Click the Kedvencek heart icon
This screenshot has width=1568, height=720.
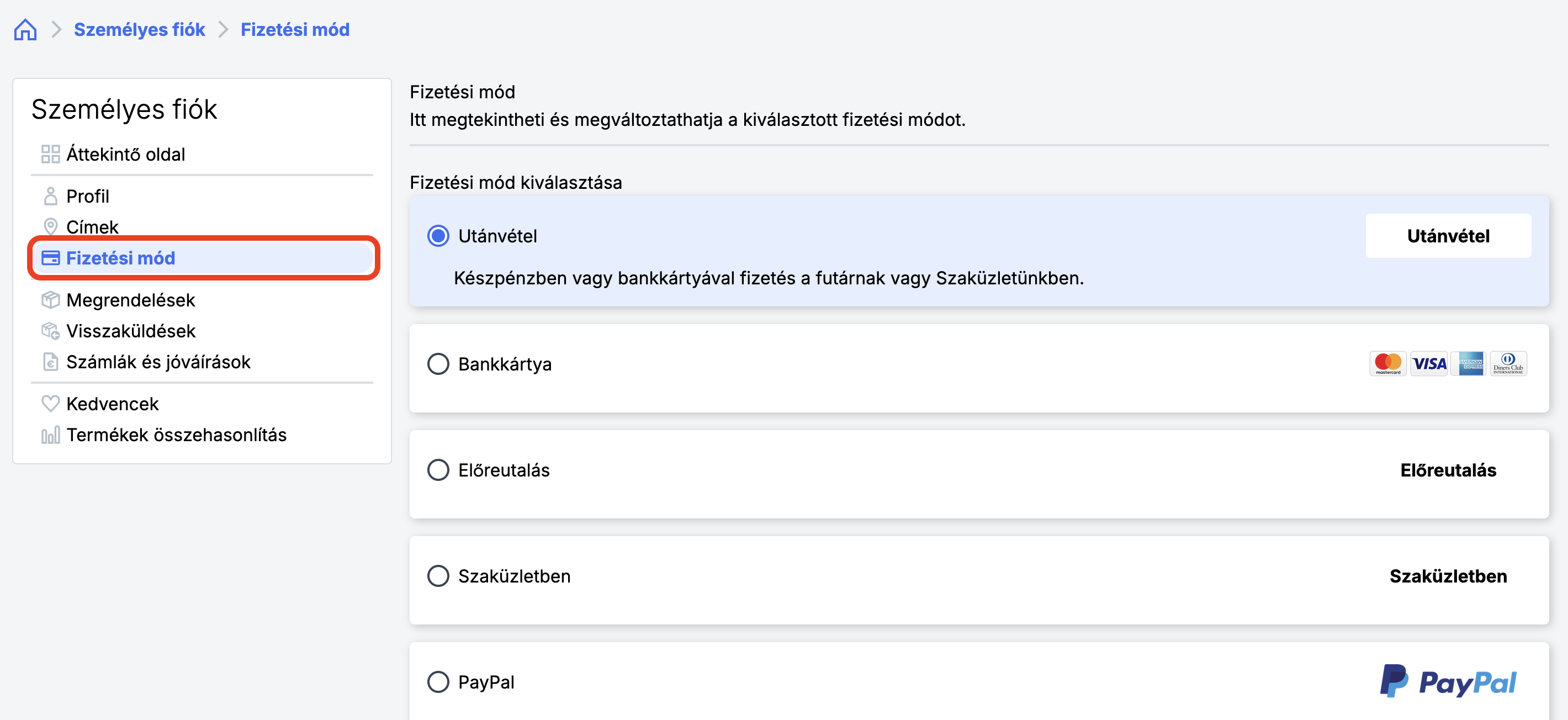pos(51,404)
